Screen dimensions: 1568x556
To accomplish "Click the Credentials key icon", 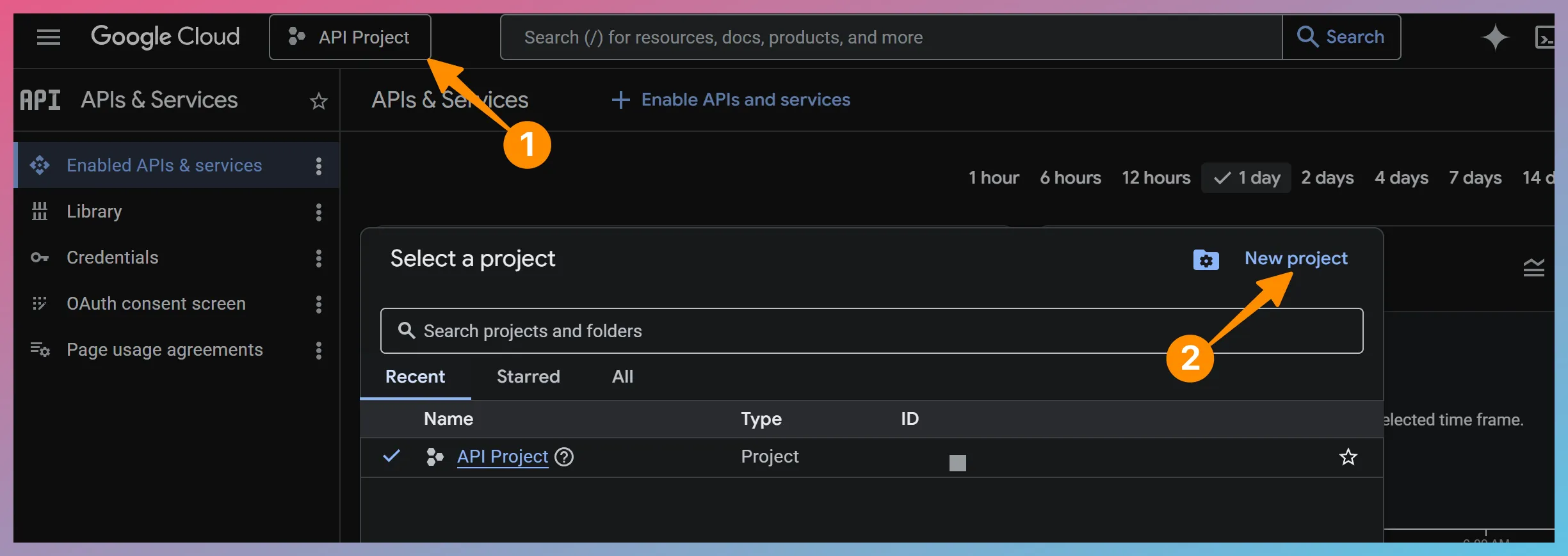I will coord(40,257).
